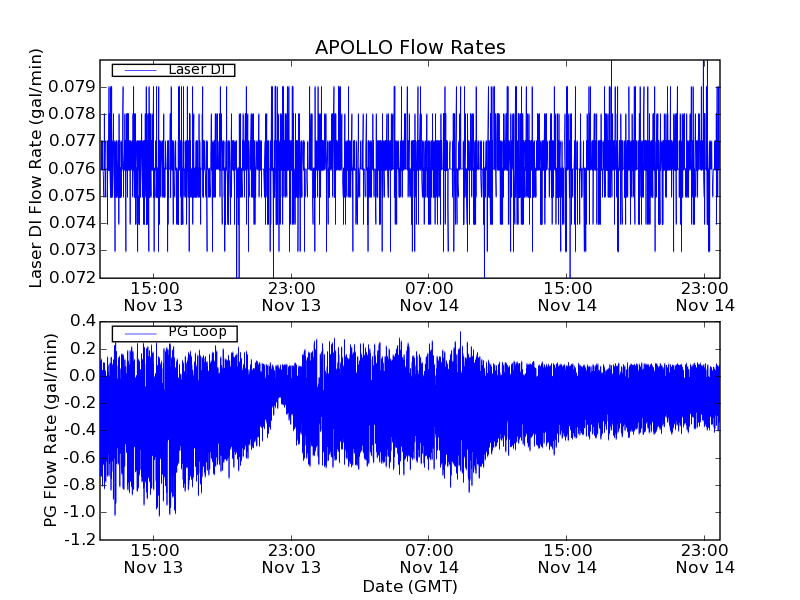Click the 0.078 tick label on top plot
This screenshot has width=800, height=600.
[x=72, y=114]
